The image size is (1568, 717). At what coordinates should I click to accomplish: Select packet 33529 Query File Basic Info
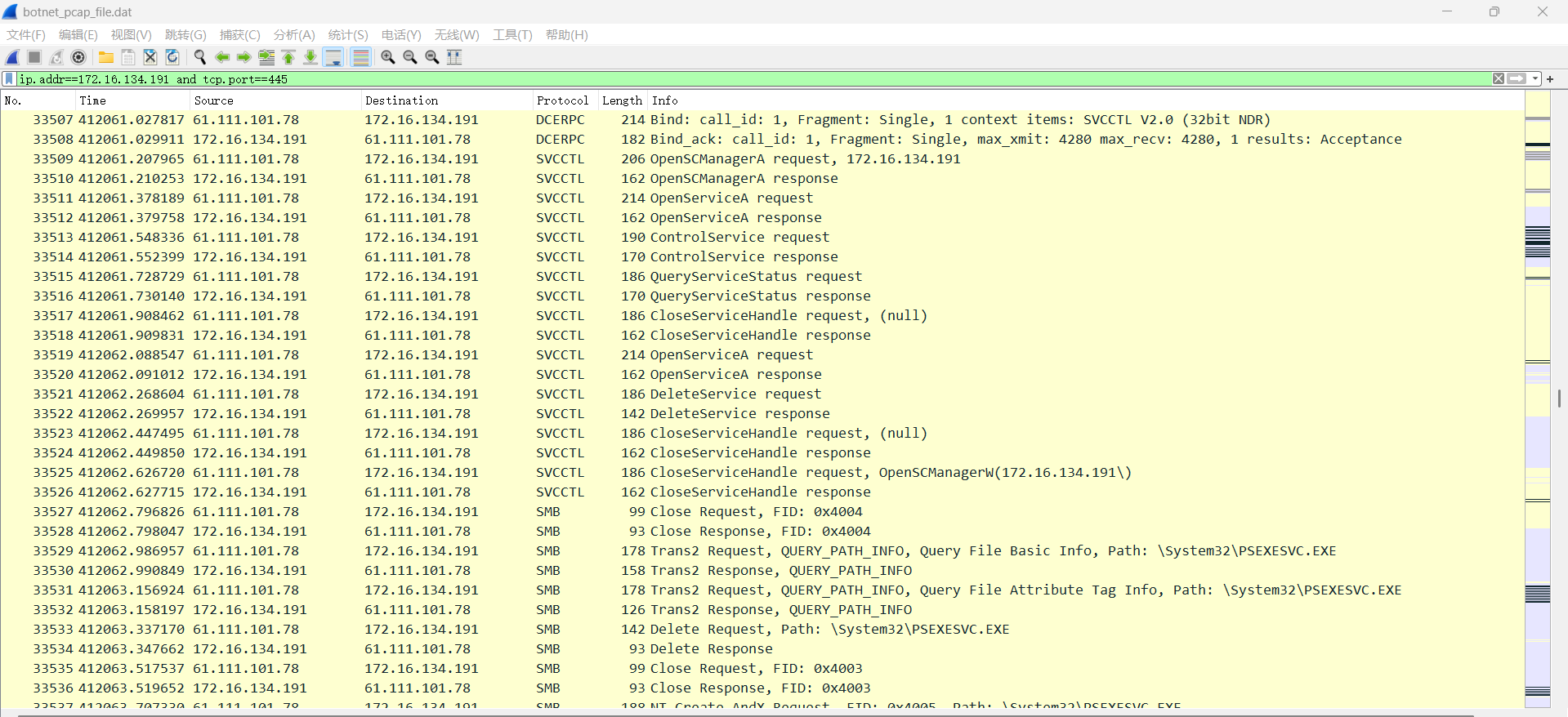point(762,551)
